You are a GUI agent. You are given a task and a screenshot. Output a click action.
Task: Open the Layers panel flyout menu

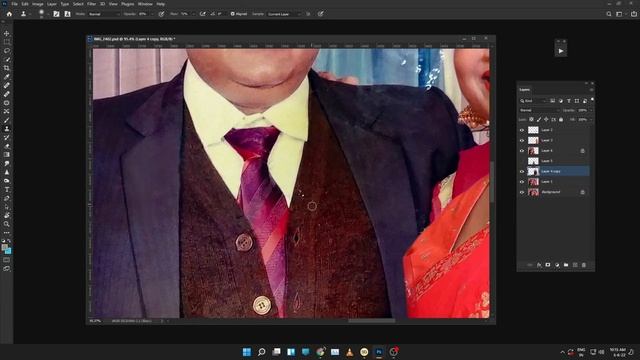(x=591, y=89)
